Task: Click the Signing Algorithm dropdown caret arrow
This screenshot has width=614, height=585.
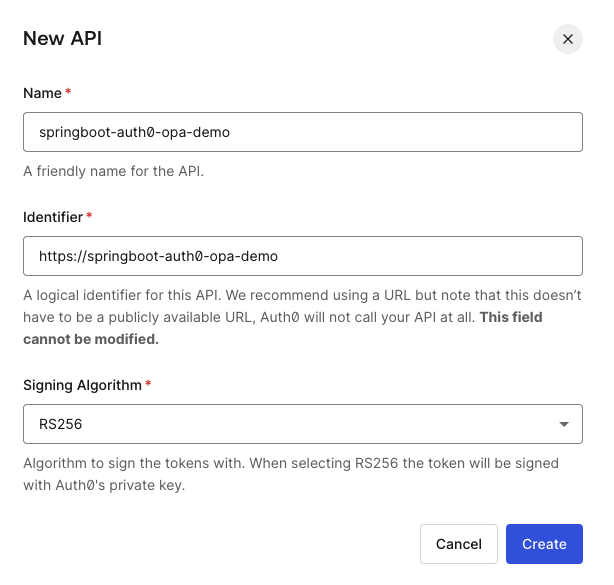Action: (x=564, y=424)
